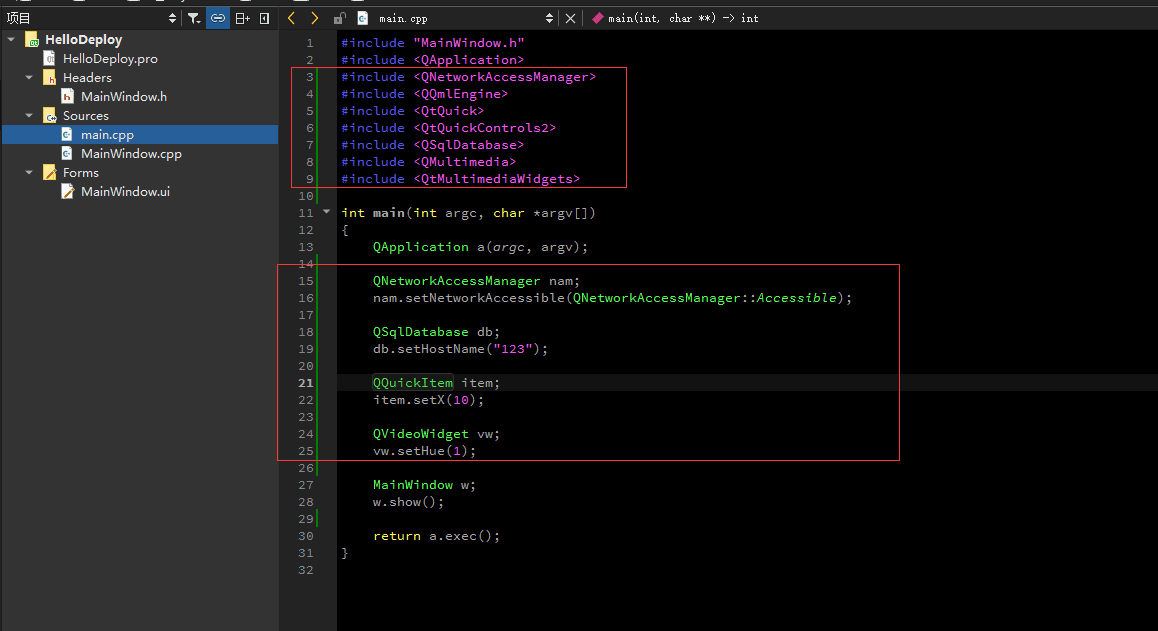Open the 项目 view selector dropdown
Screen dimensions: 1158x631
pos(172,18)
